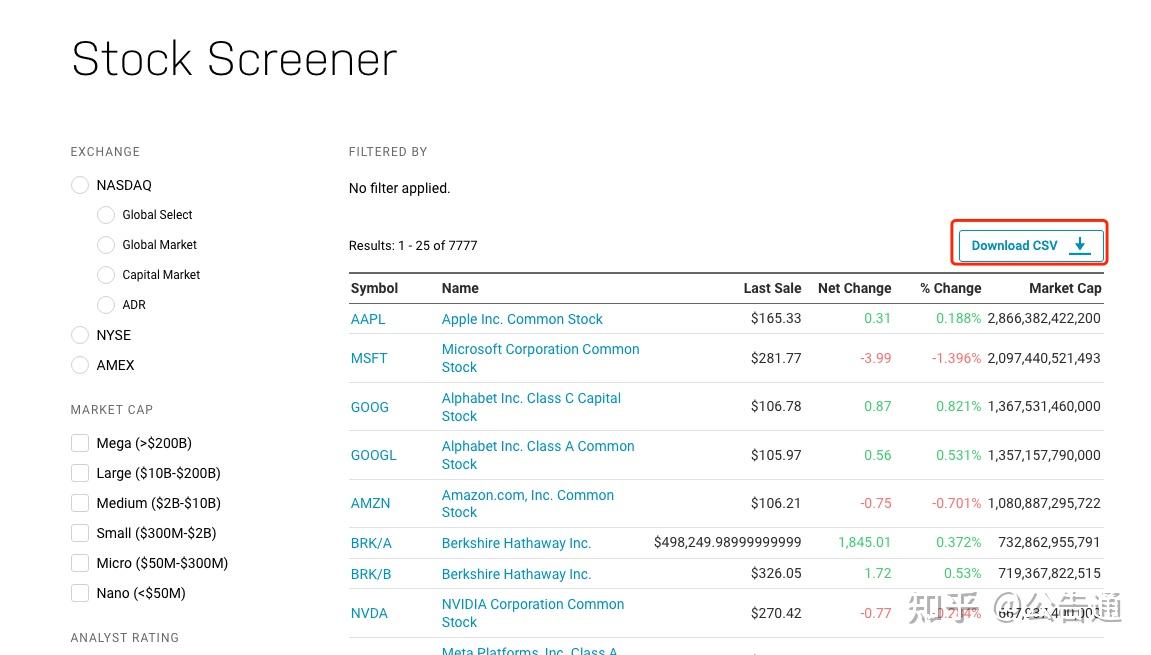
Task: Check the Large ($10B-$200B) box
Action: (80, 473)
